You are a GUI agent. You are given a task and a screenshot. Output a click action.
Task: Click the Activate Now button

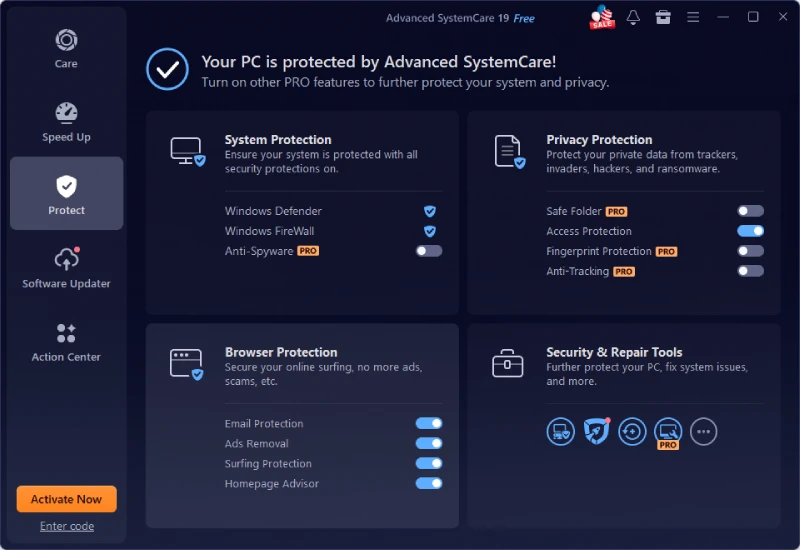click(66, 499)
